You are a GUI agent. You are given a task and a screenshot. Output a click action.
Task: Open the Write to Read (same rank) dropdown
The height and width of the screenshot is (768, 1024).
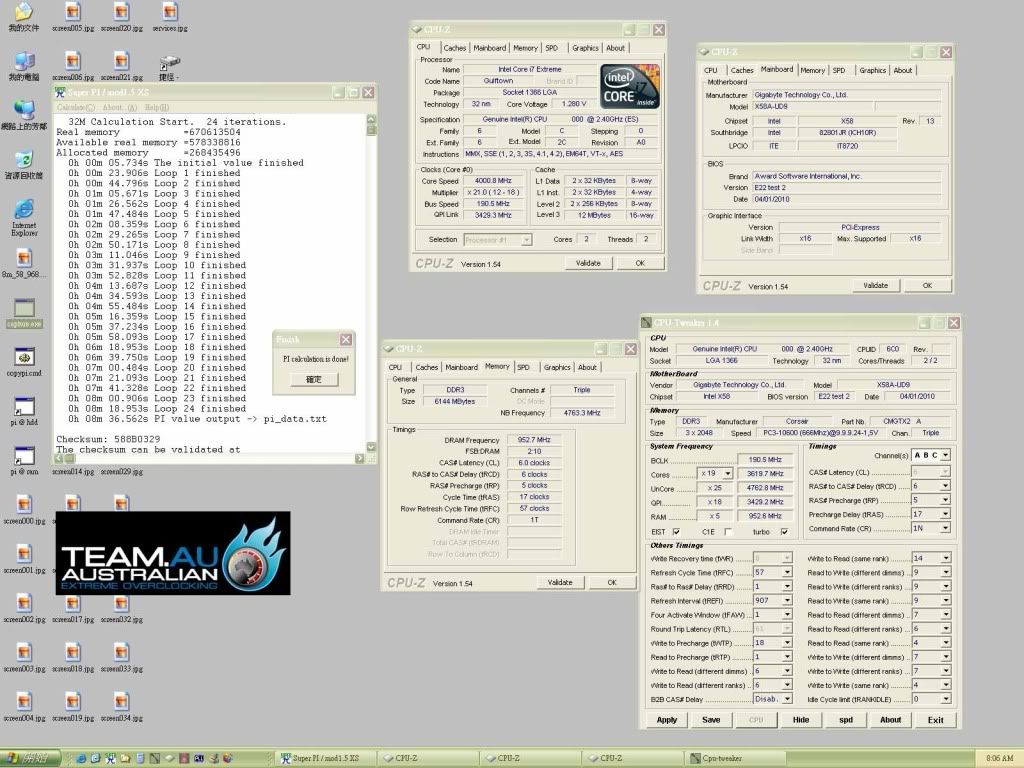coord(945,558)
